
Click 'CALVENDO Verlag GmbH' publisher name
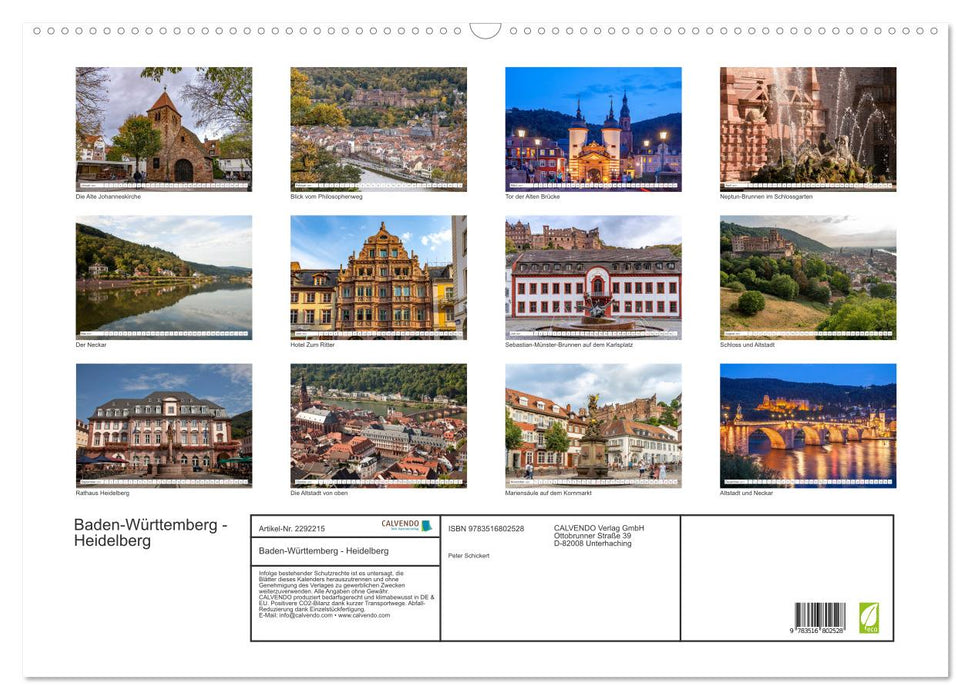point(599,528)
